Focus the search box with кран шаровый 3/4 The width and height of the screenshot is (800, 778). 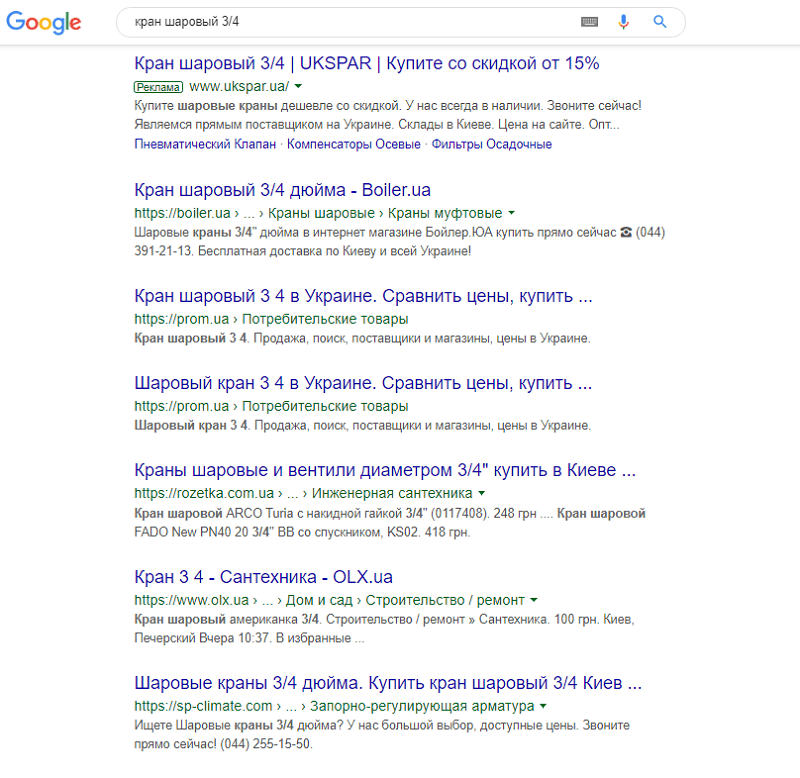click(401, 22)
